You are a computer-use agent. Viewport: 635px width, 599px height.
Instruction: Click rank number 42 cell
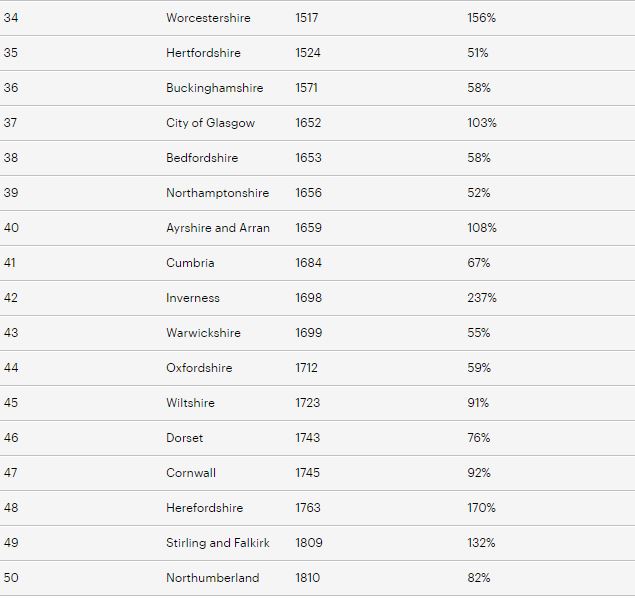click(x=11, y=298)
